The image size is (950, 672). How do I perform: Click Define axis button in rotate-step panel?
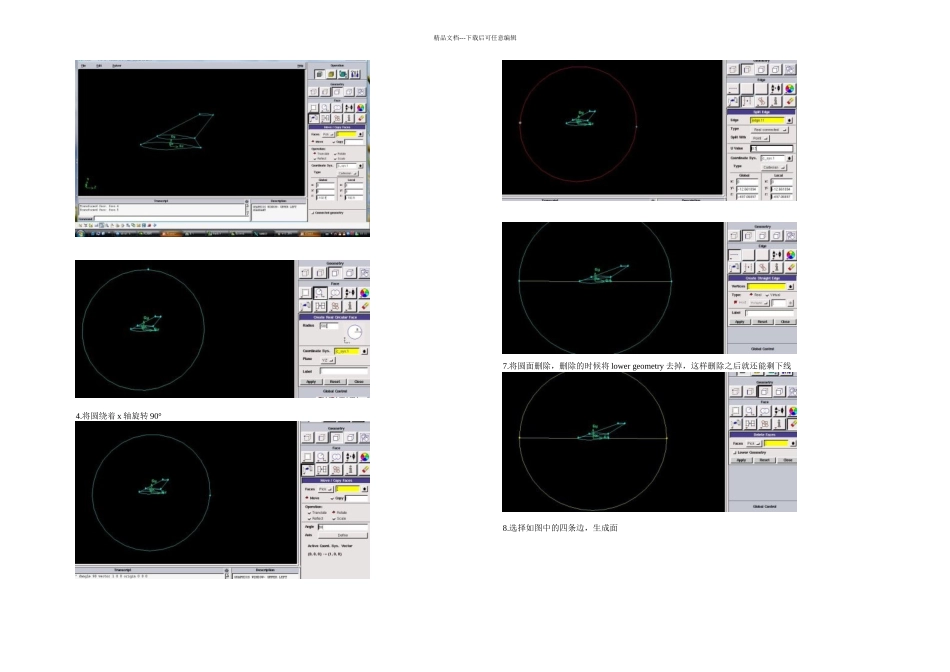point(343,535)
